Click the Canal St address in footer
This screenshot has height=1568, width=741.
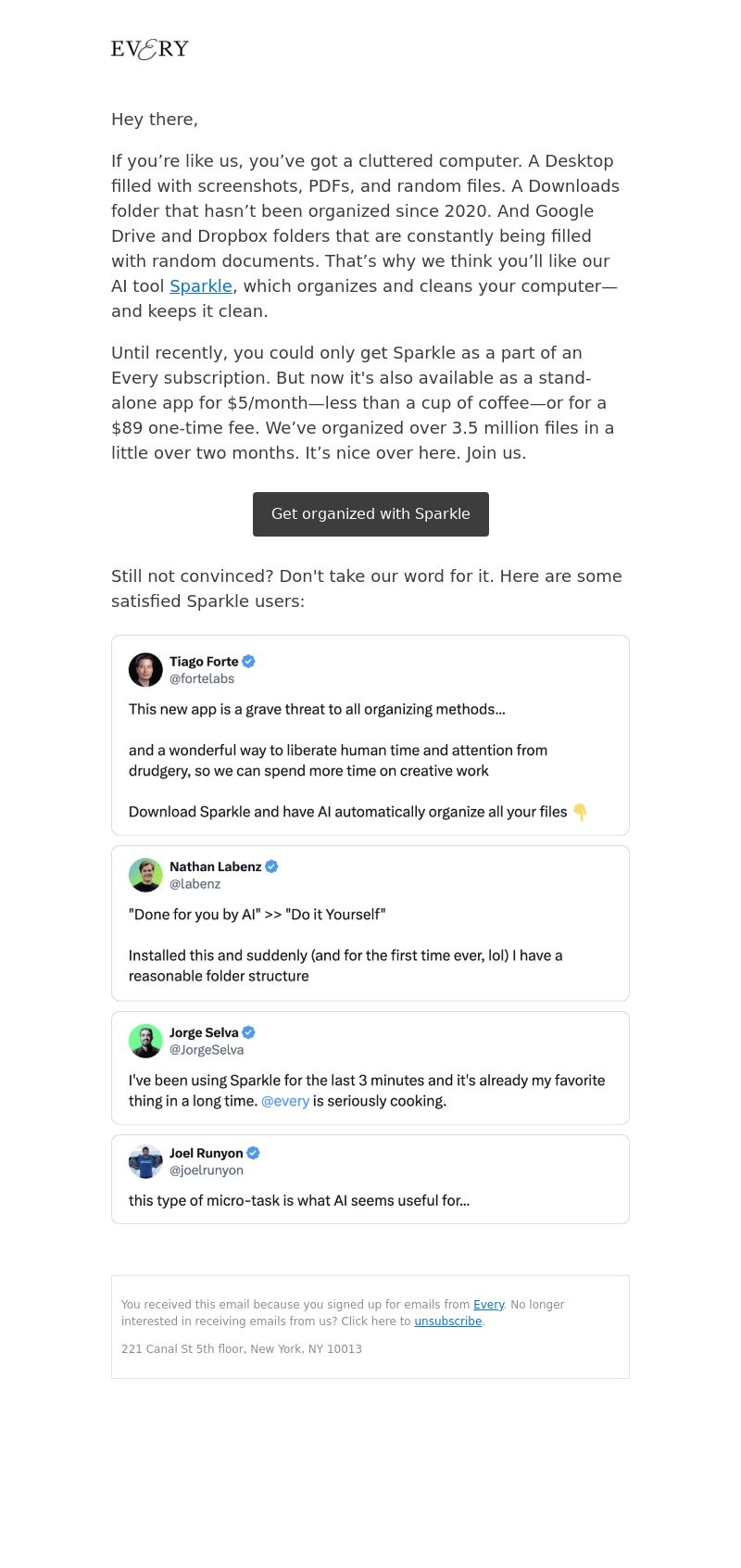pos(241,1349)
